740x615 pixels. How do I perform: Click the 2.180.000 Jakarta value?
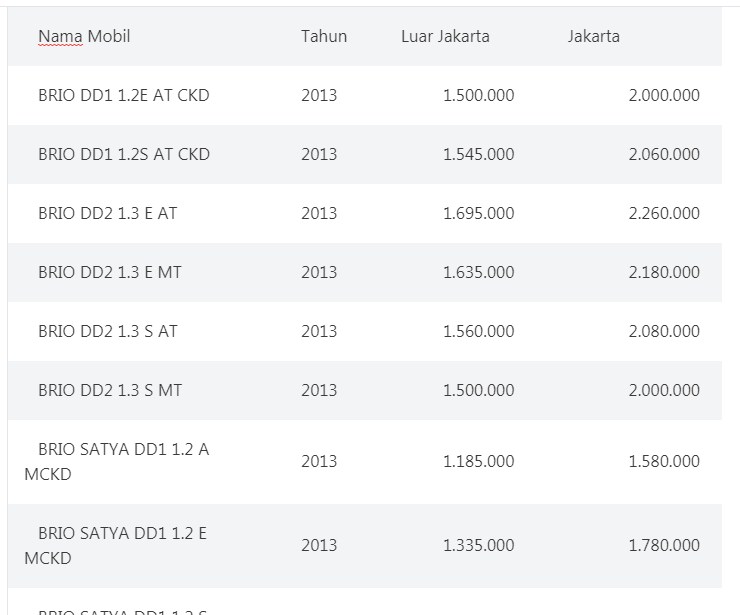coord(664,272)
